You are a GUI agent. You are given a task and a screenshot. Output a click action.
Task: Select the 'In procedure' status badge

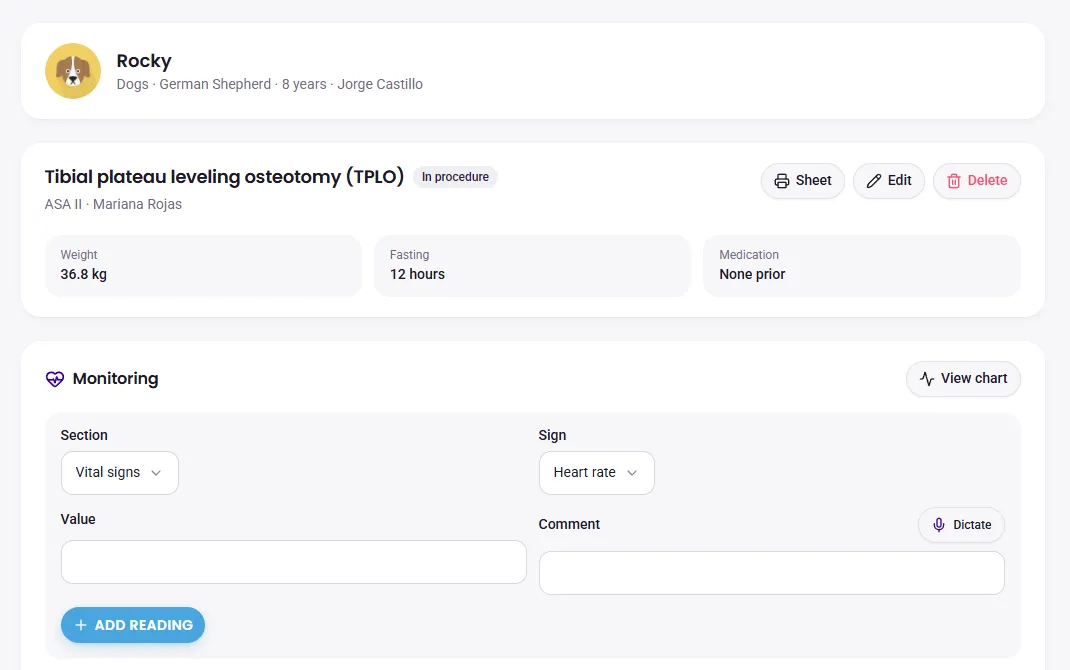(455, 177)
